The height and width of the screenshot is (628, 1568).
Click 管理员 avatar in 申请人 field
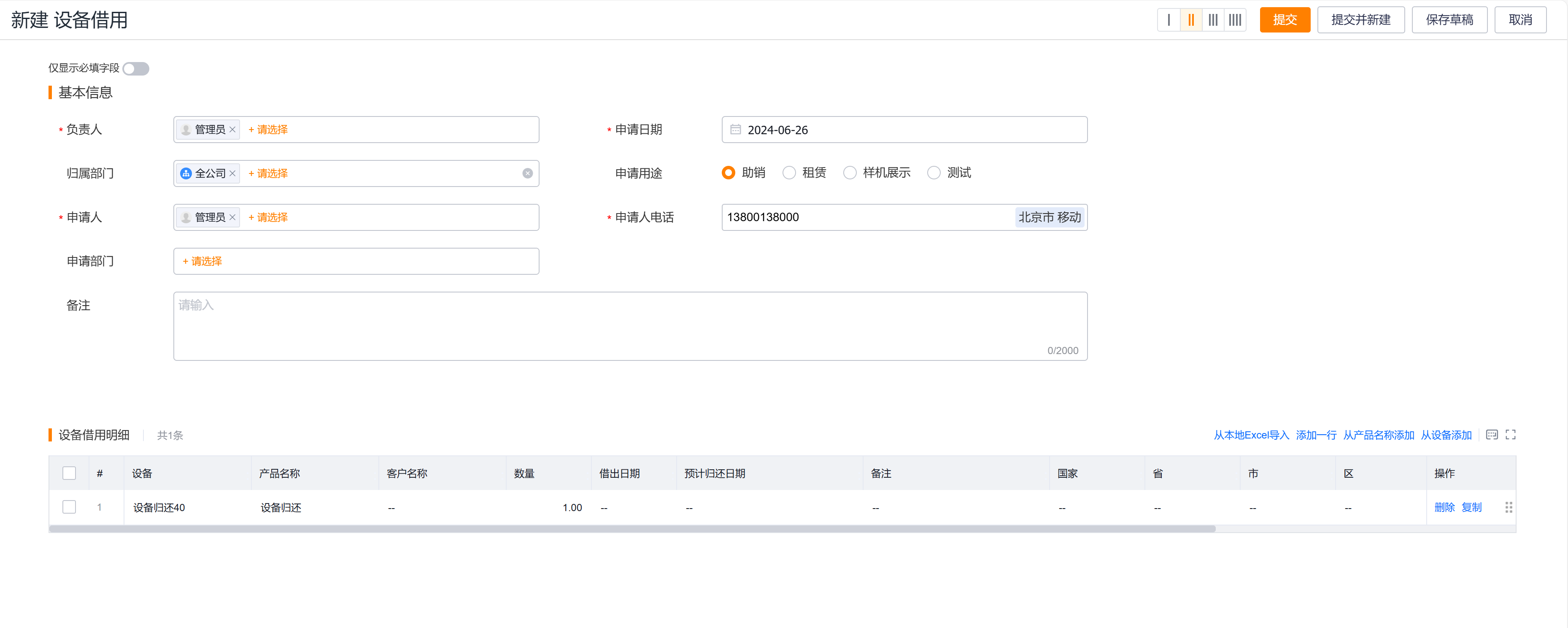[186, 217]
